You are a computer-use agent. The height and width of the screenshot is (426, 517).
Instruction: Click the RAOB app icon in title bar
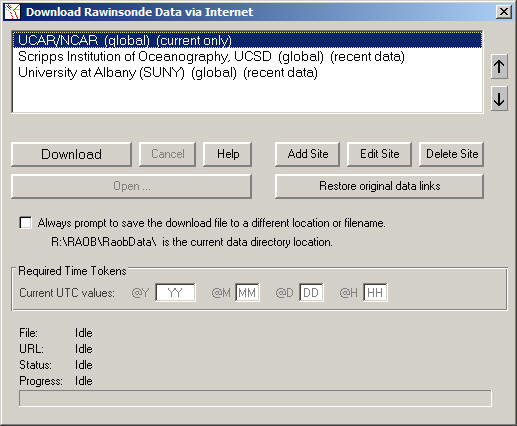pos(12,12)
